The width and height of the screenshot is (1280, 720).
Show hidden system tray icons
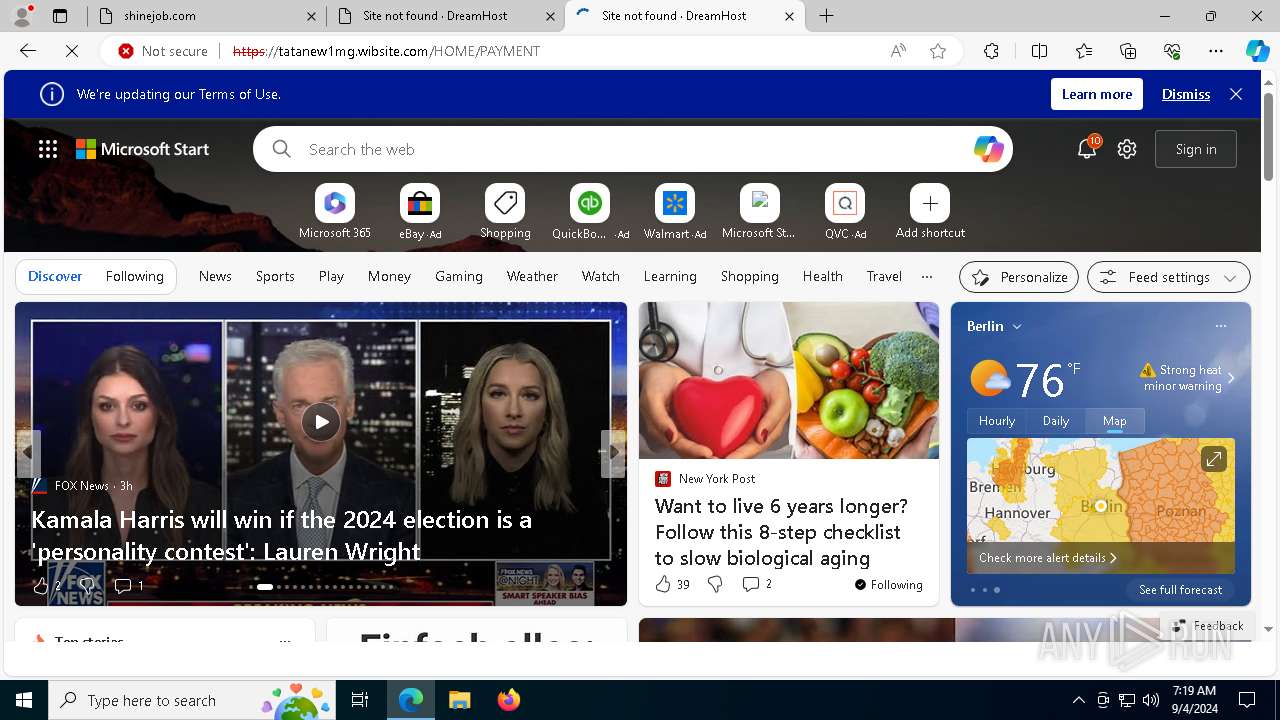click(1078, 700)
